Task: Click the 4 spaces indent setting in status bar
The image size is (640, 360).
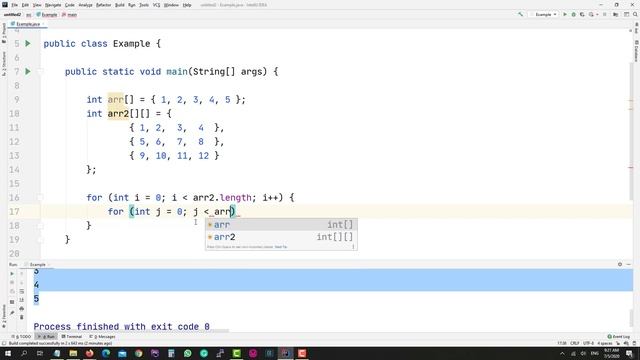Action: (x=604, y=343)
